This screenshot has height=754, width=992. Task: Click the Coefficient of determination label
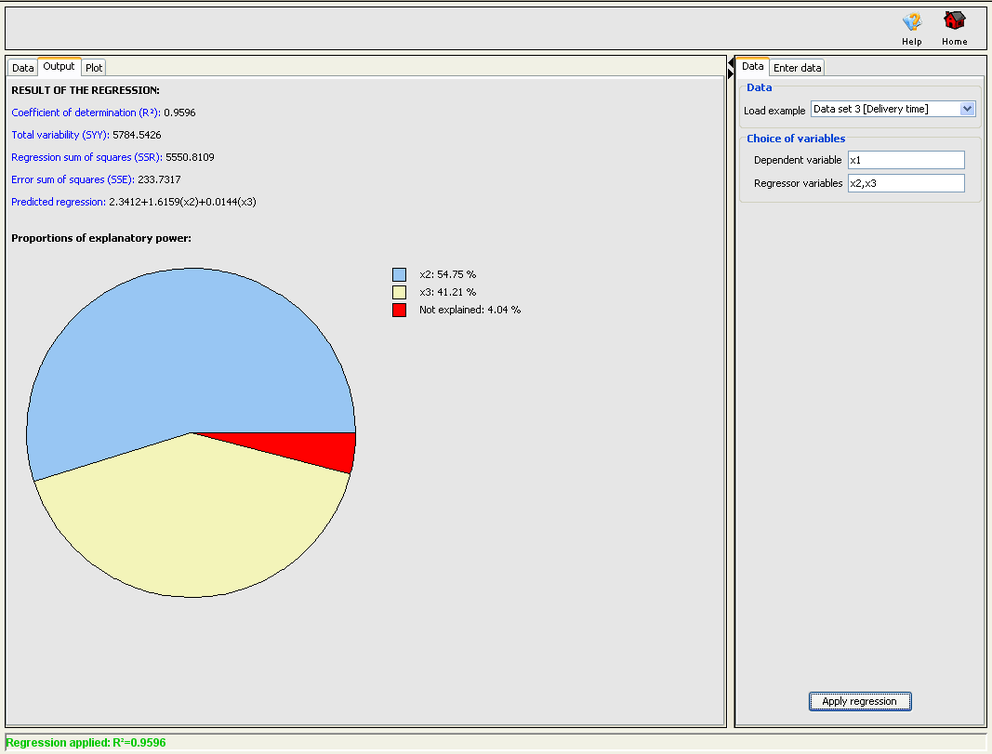click(x=85, y=113)
